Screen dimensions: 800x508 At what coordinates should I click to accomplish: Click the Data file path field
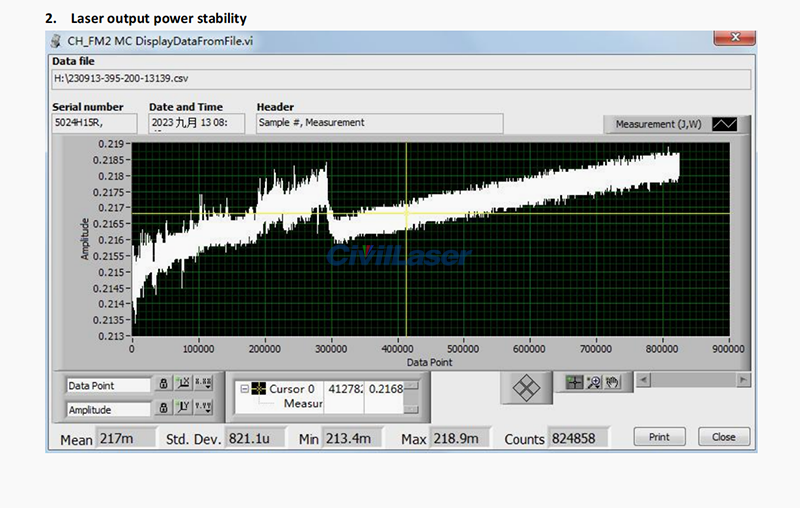[x=400, y=80]
